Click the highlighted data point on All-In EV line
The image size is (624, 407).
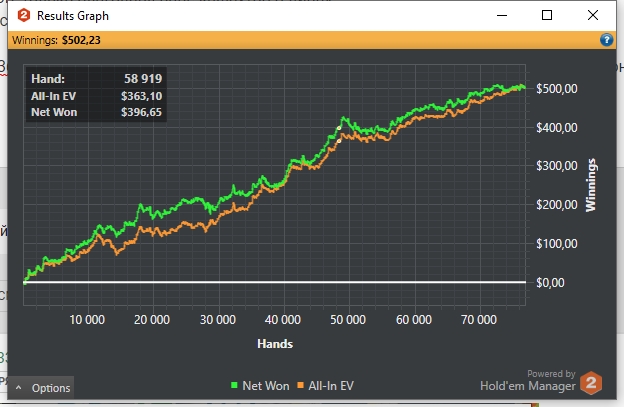click(339, 141)
